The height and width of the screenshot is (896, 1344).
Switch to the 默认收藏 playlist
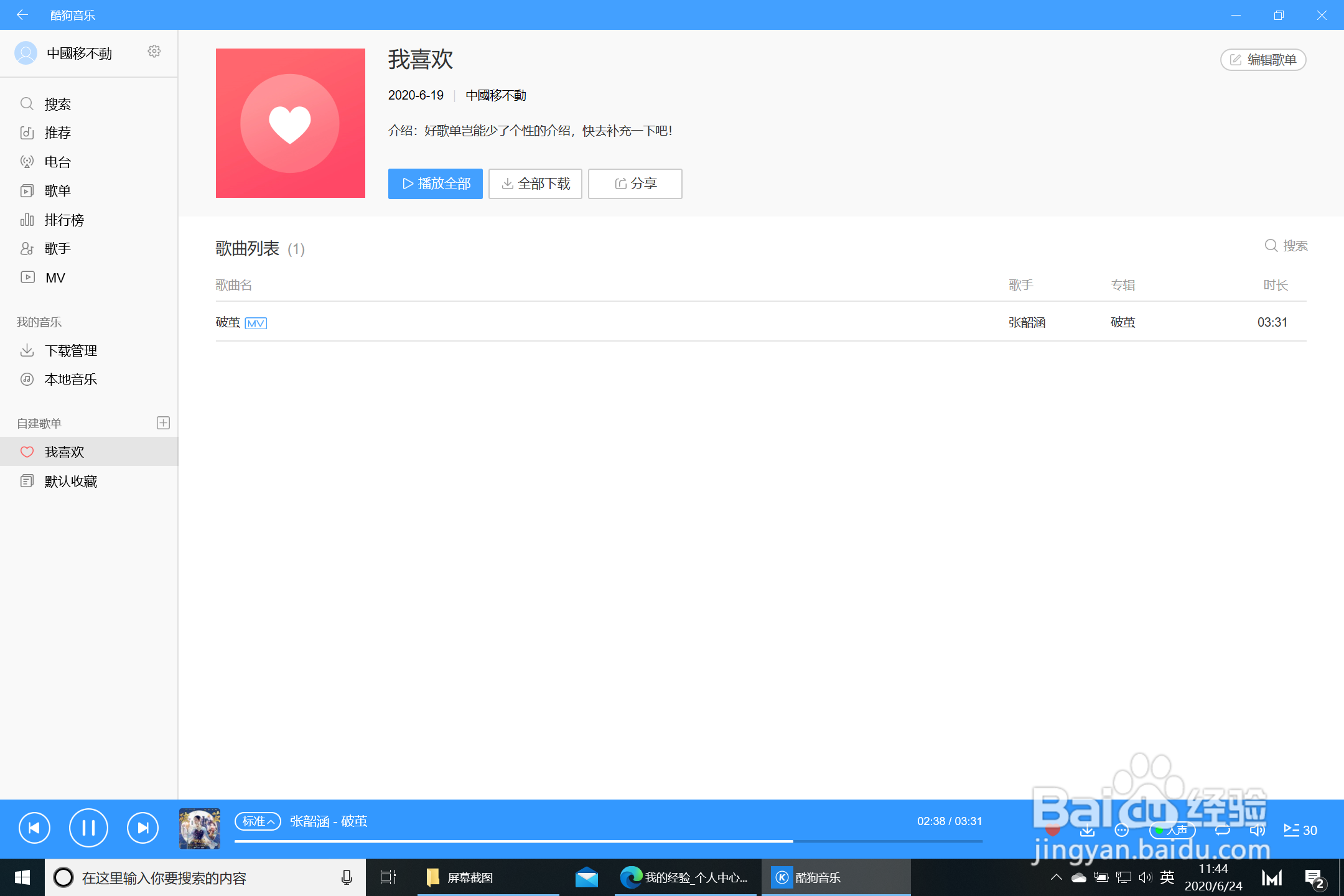point(70,480)
